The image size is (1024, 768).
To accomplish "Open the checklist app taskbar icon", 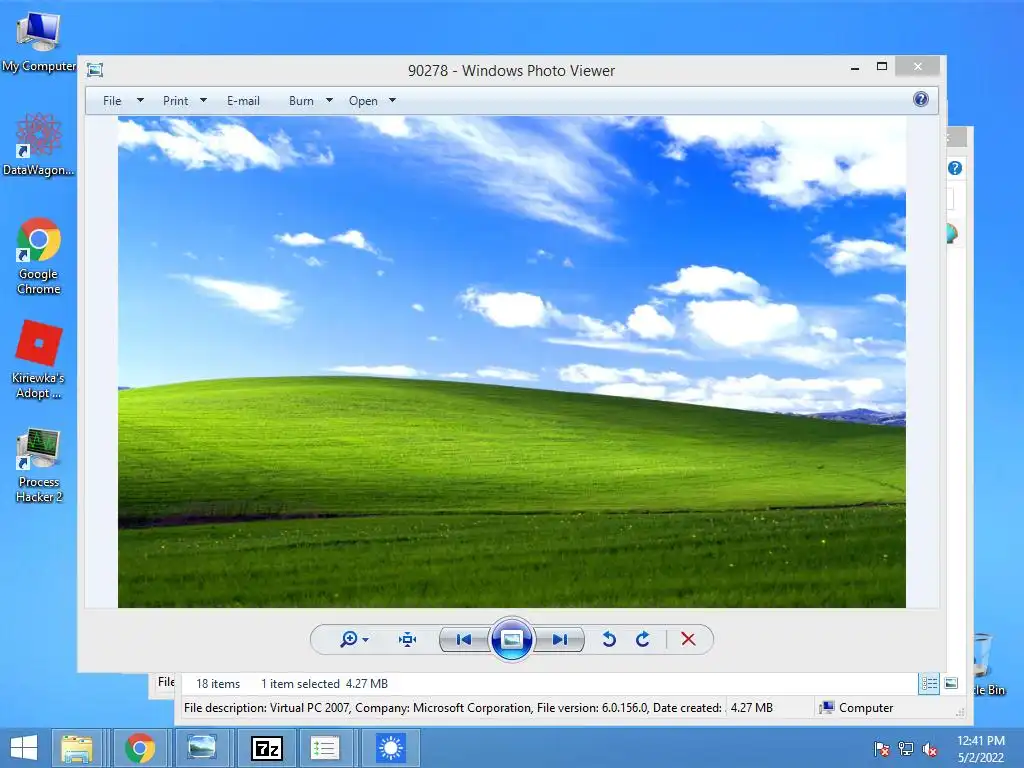I will tap(325, 748).
